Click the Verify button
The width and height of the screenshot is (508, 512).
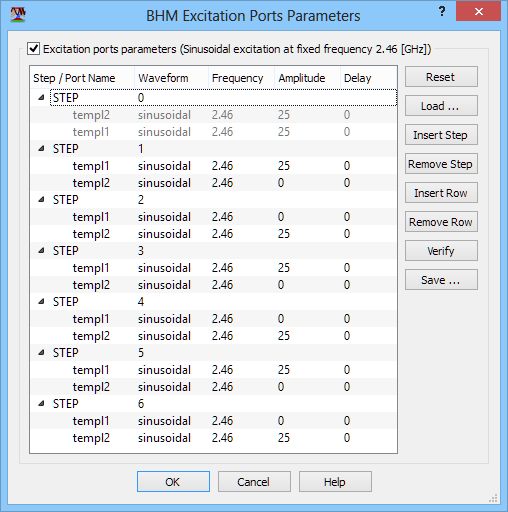(441, 251)
